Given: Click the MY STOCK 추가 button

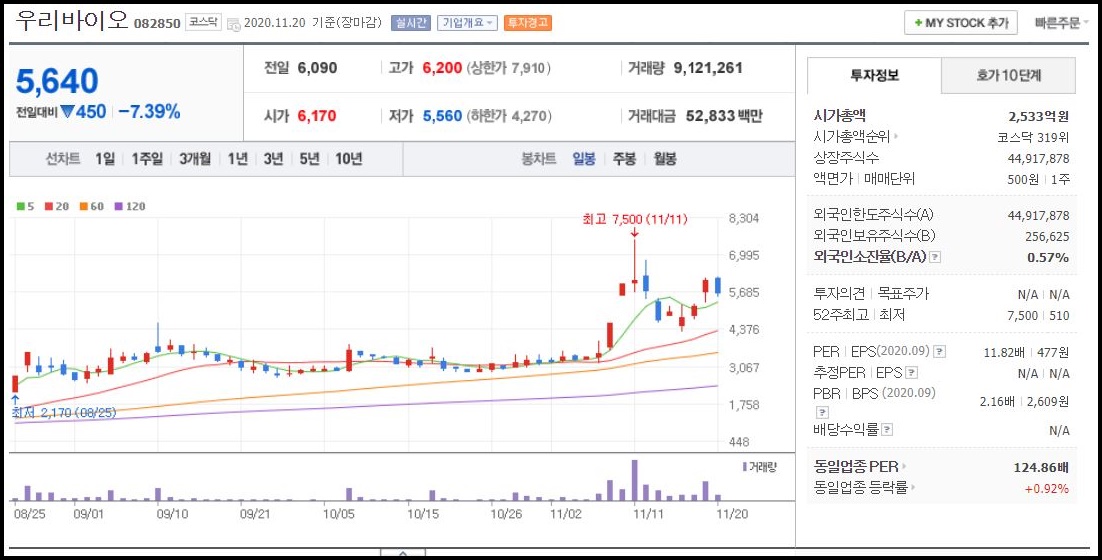Looking at the screenshot, I should coord(961,23).
